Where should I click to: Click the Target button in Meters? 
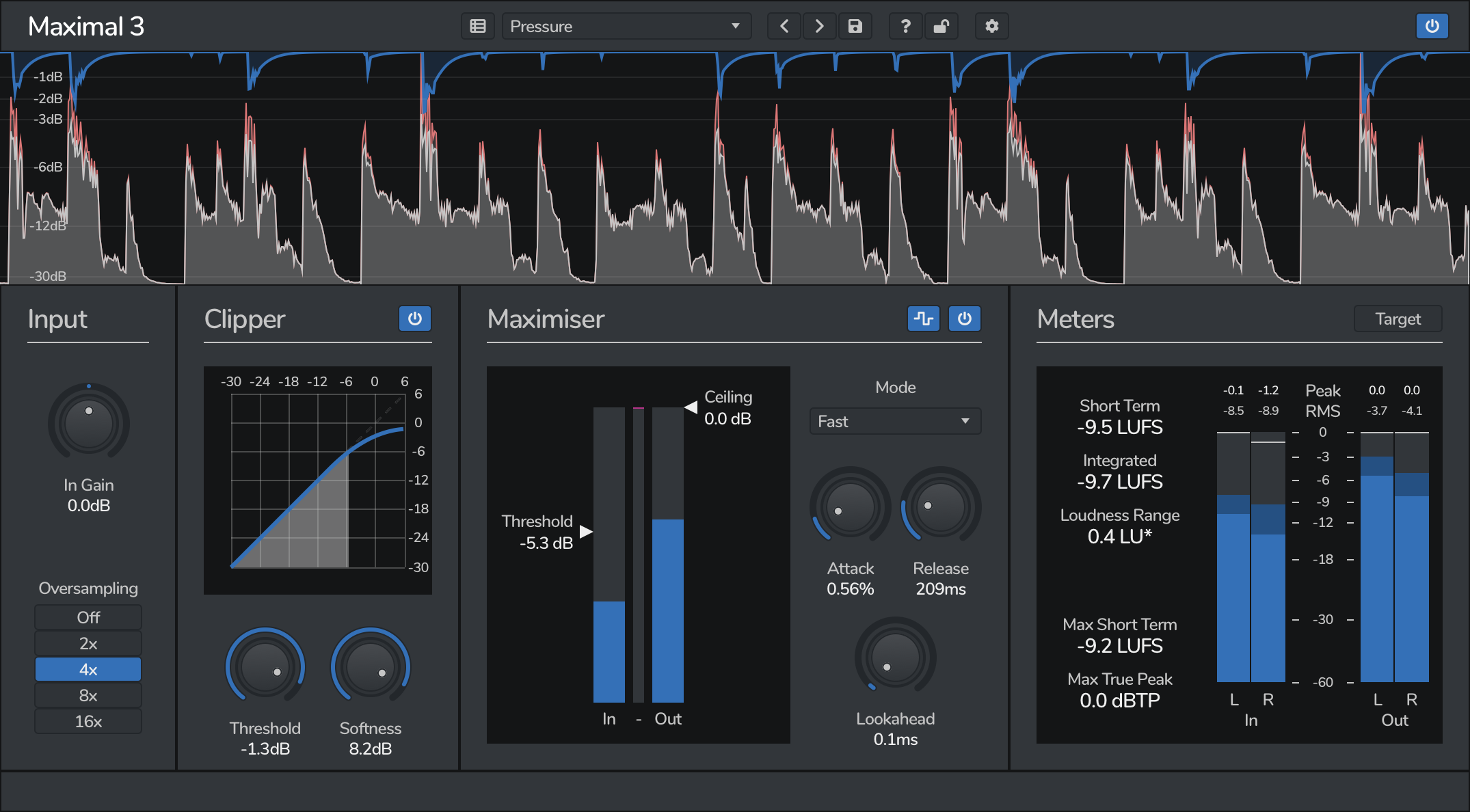coord(1398,319)
